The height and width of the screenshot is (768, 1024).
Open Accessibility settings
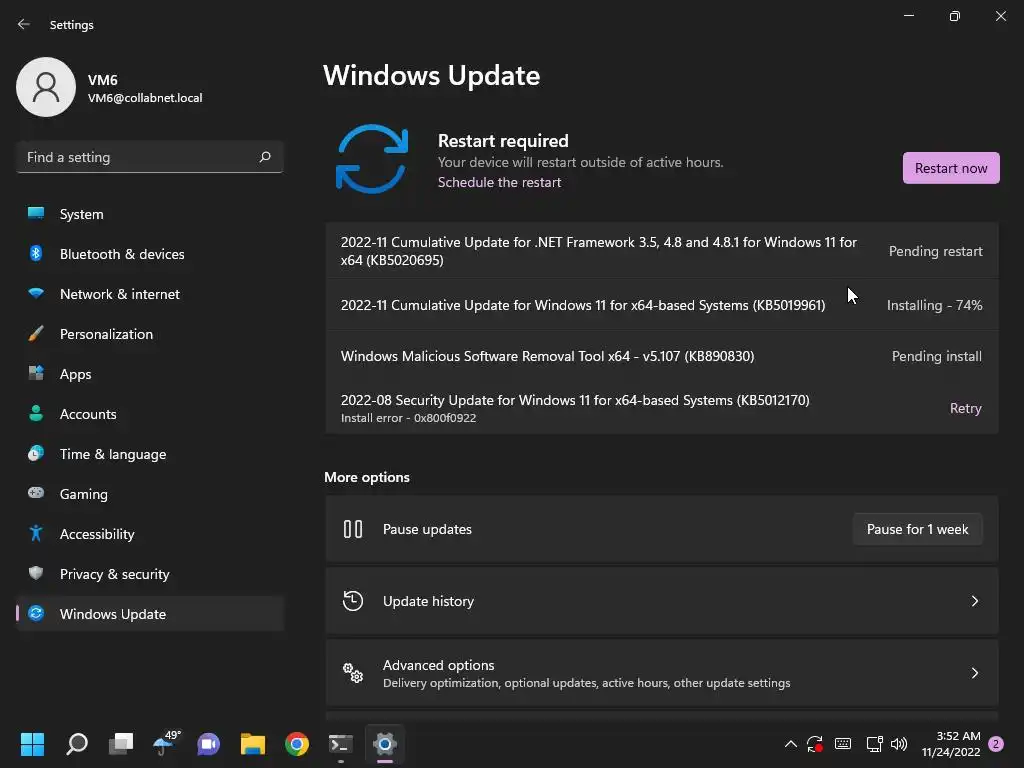[150, 534]
